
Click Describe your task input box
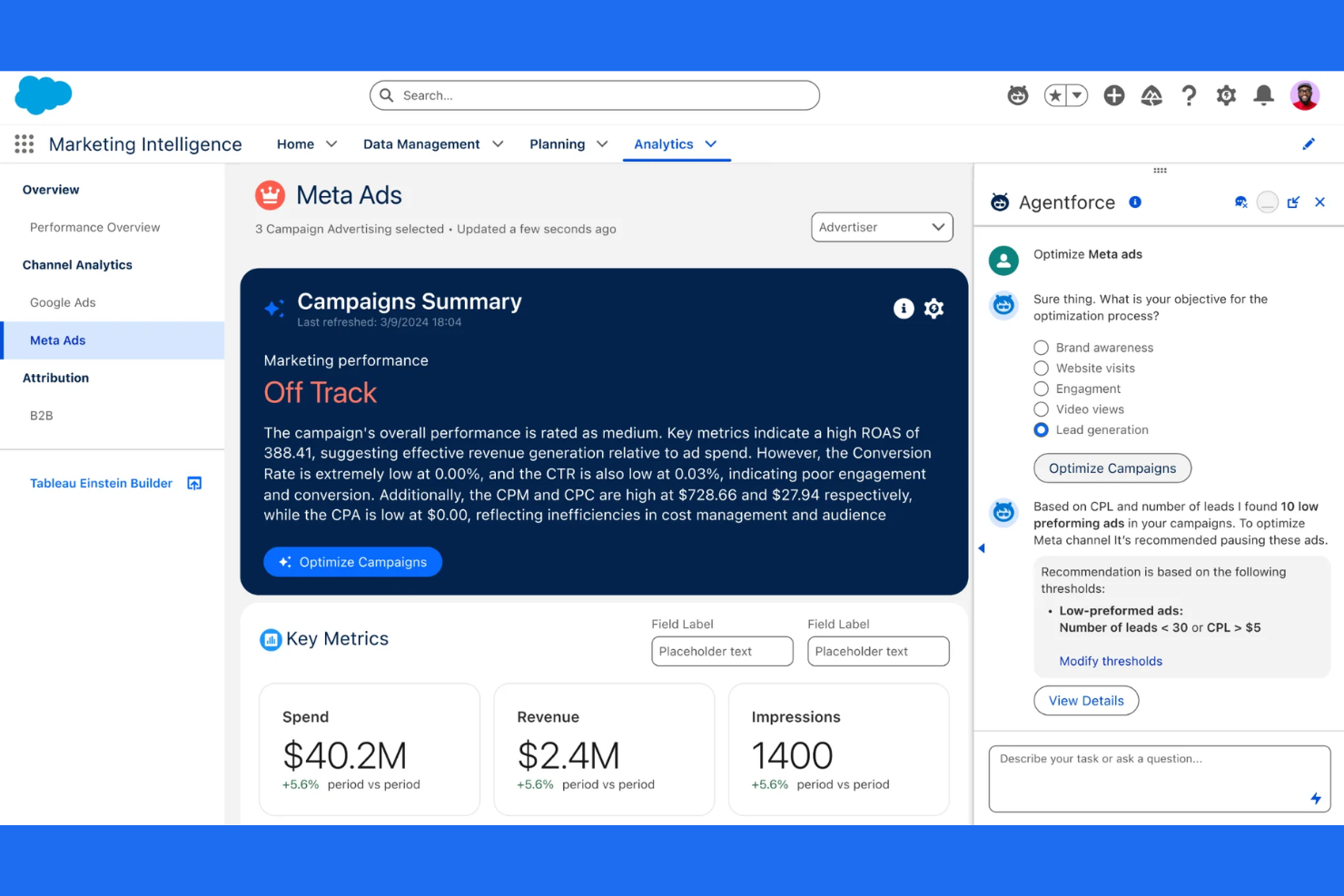click(x=1160, y=779)
